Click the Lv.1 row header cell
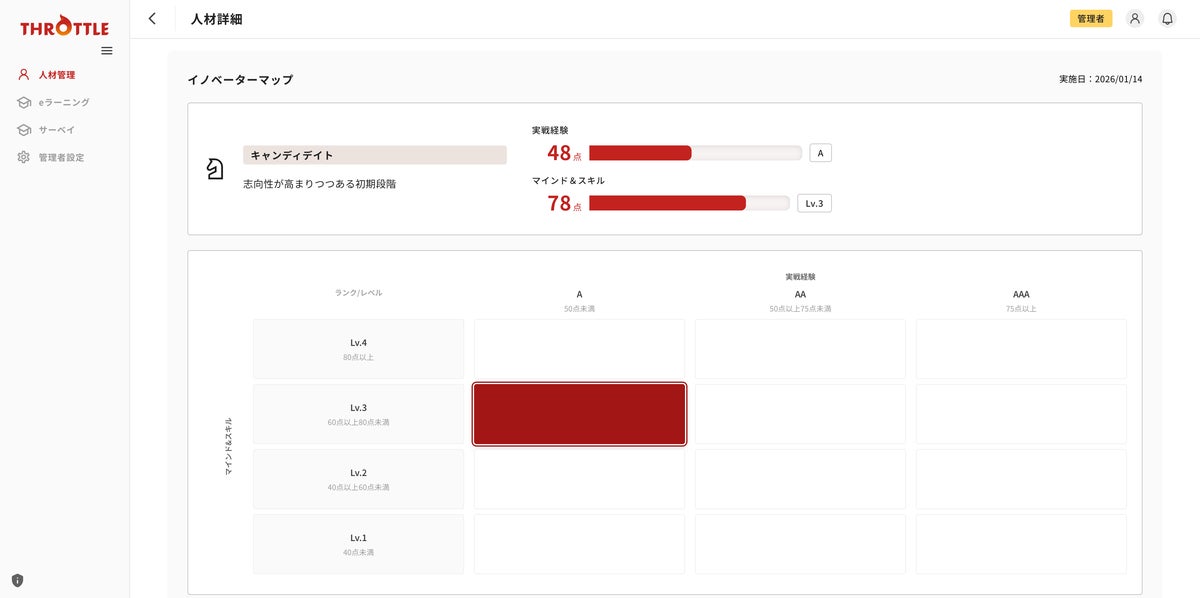Image resolution: width=1200 pixels, height=598 pixels. (358, 544)
